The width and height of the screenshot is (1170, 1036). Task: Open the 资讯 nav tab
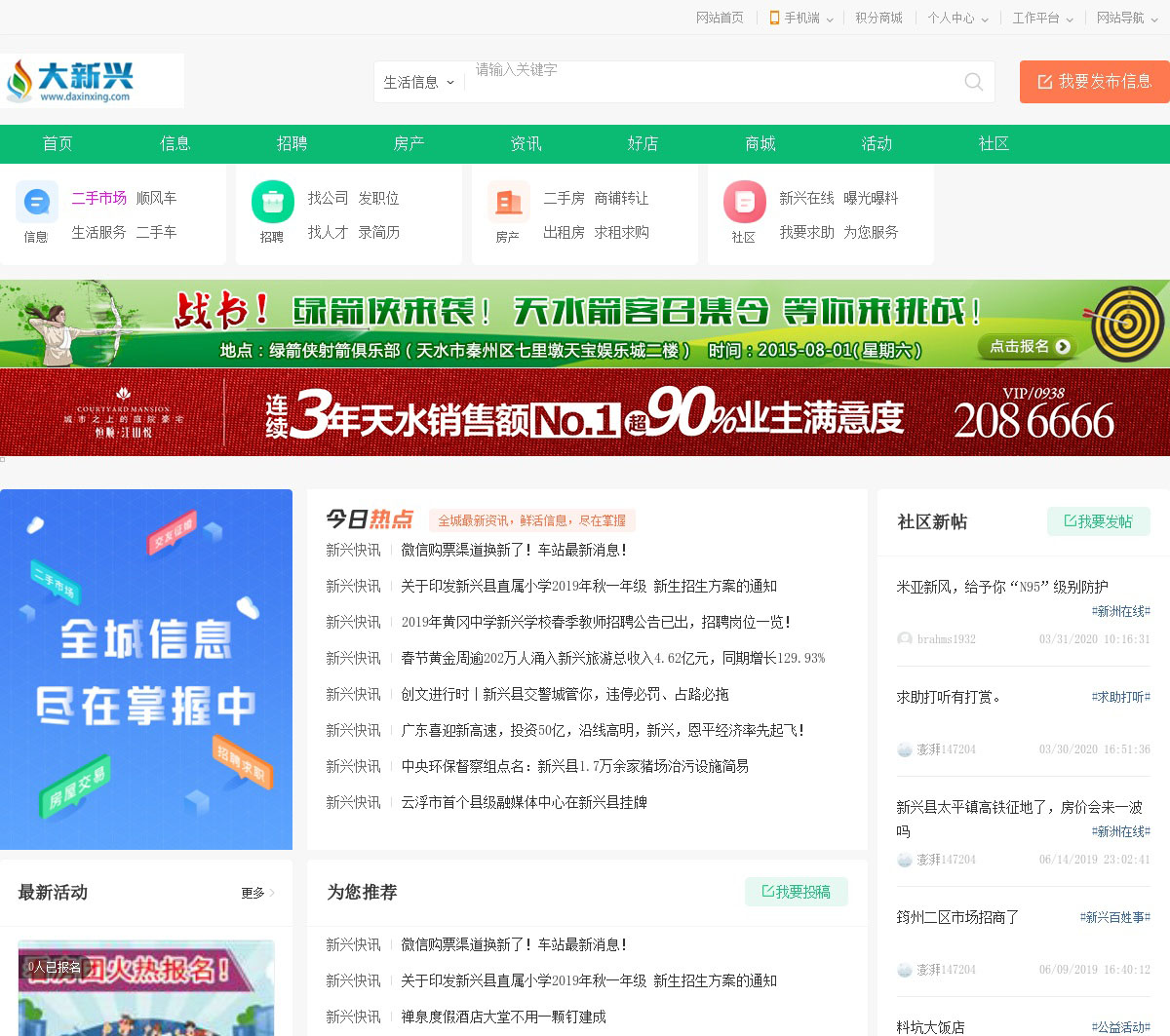[526, 143]
